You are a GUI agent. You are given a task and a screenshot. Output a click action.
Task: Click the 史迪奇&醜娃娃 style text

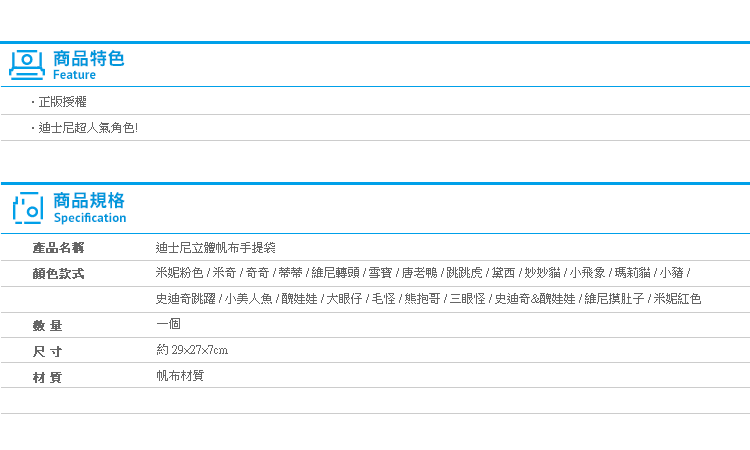[535, 299]
